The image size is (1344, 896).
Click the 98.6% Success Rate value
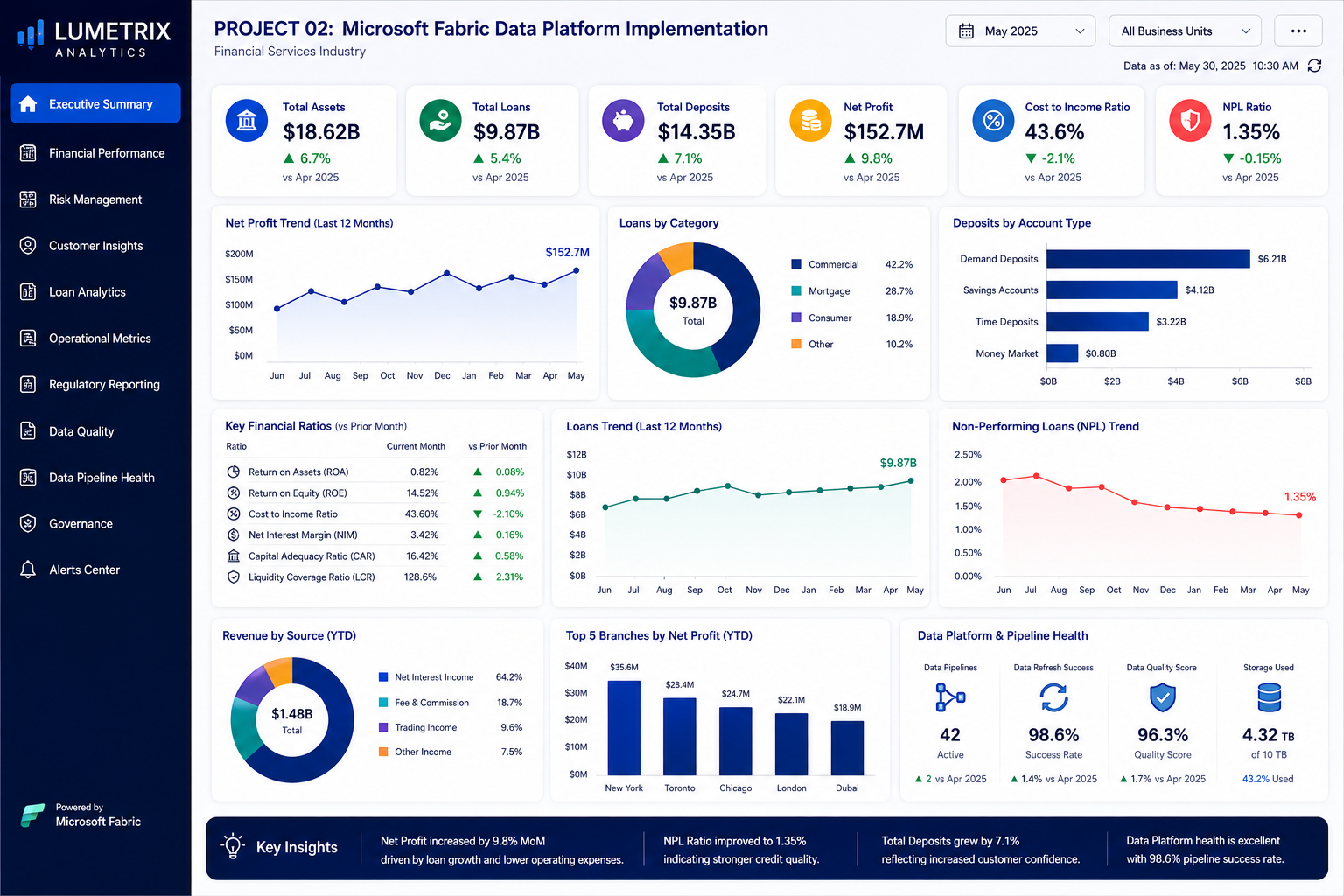click(1053, 735)
